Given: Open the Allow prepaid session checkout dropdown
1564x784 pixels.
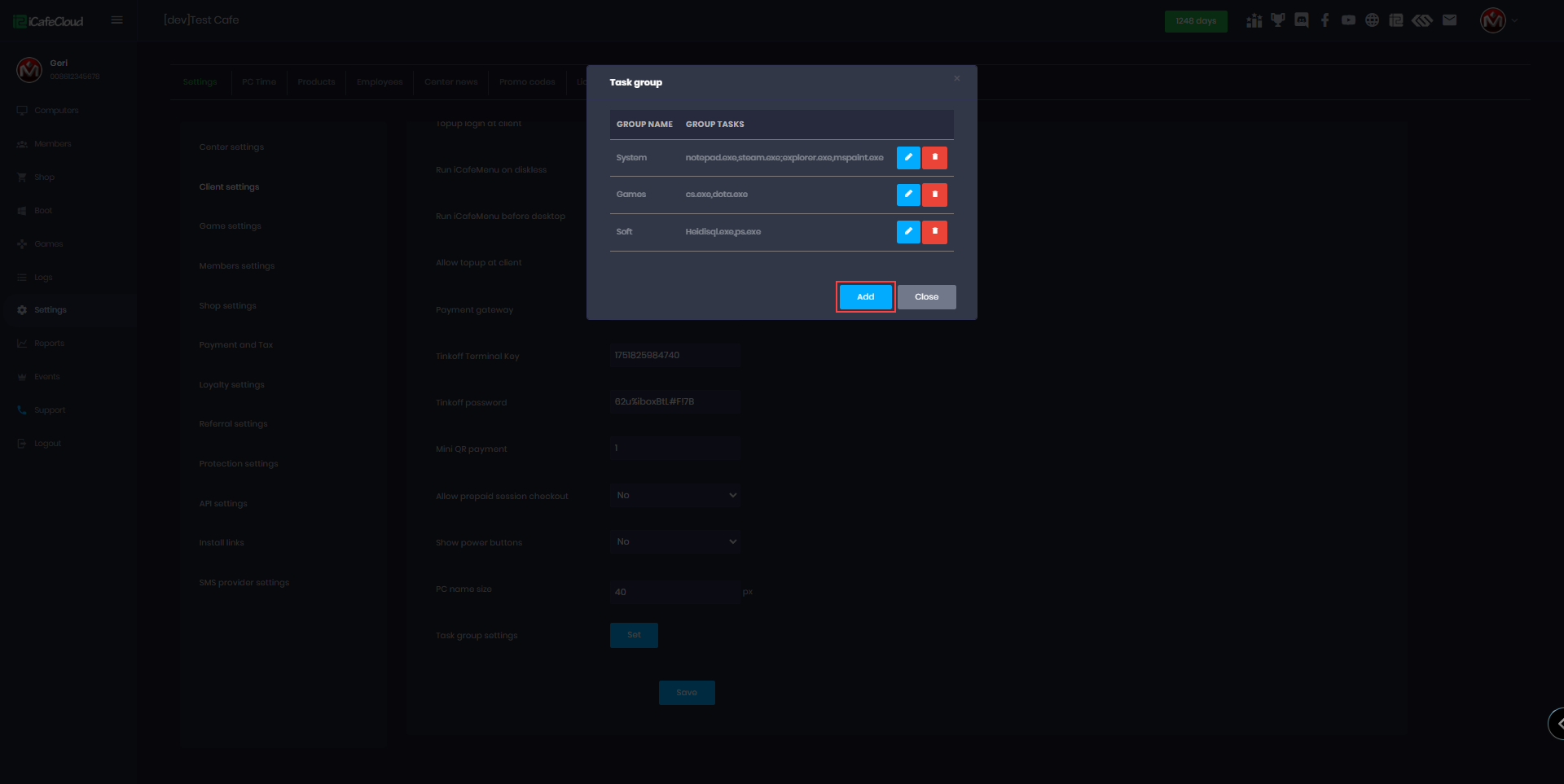Looking at the screenshot, I should point(675,495).
